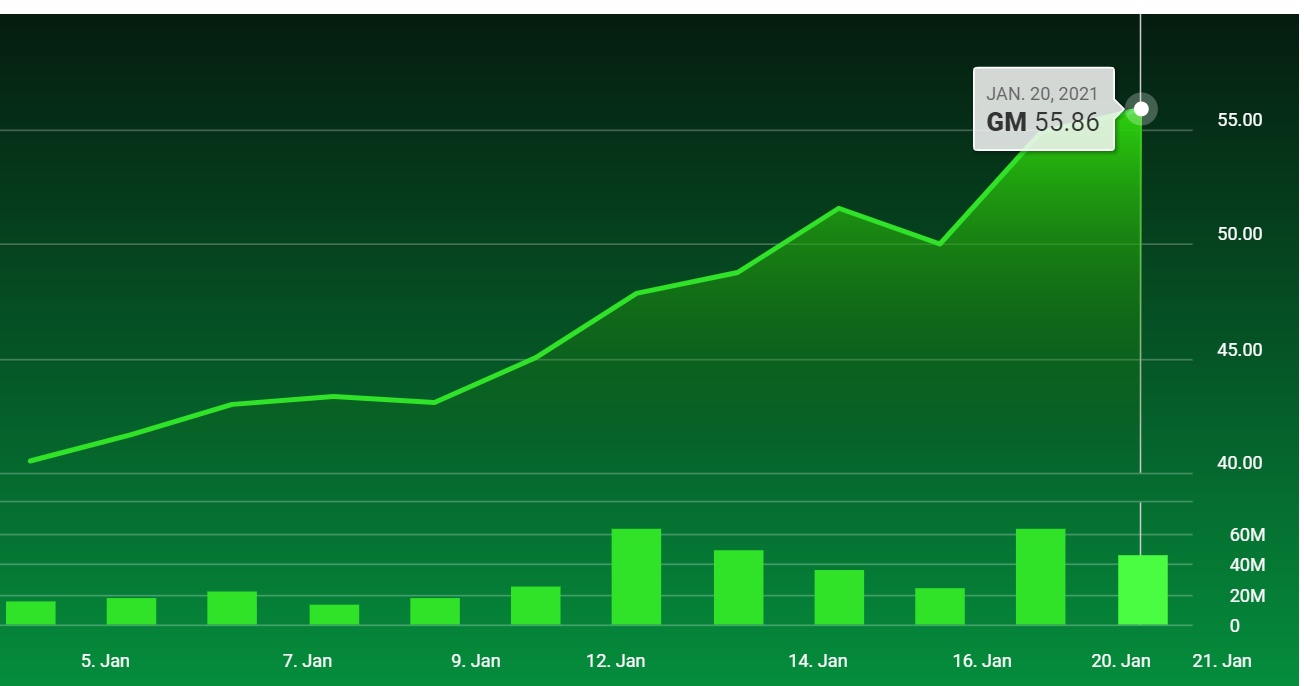The image size is (1304, 686).
Task: Click the JAN. 20, 2021 tooltip date text
Action: (x=1042, y=94)
